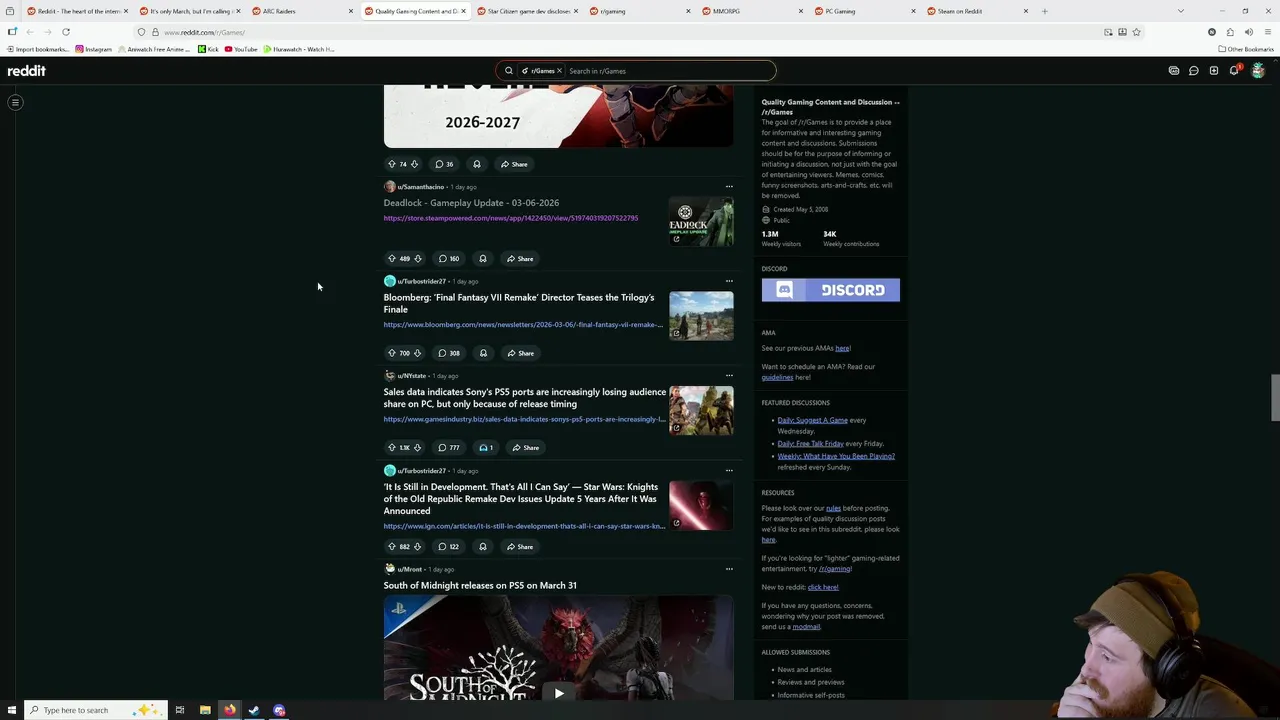Screen dimensions: 1280x720
Task: Bookmark this page with the star icon
Action: tap(1136, 32)
